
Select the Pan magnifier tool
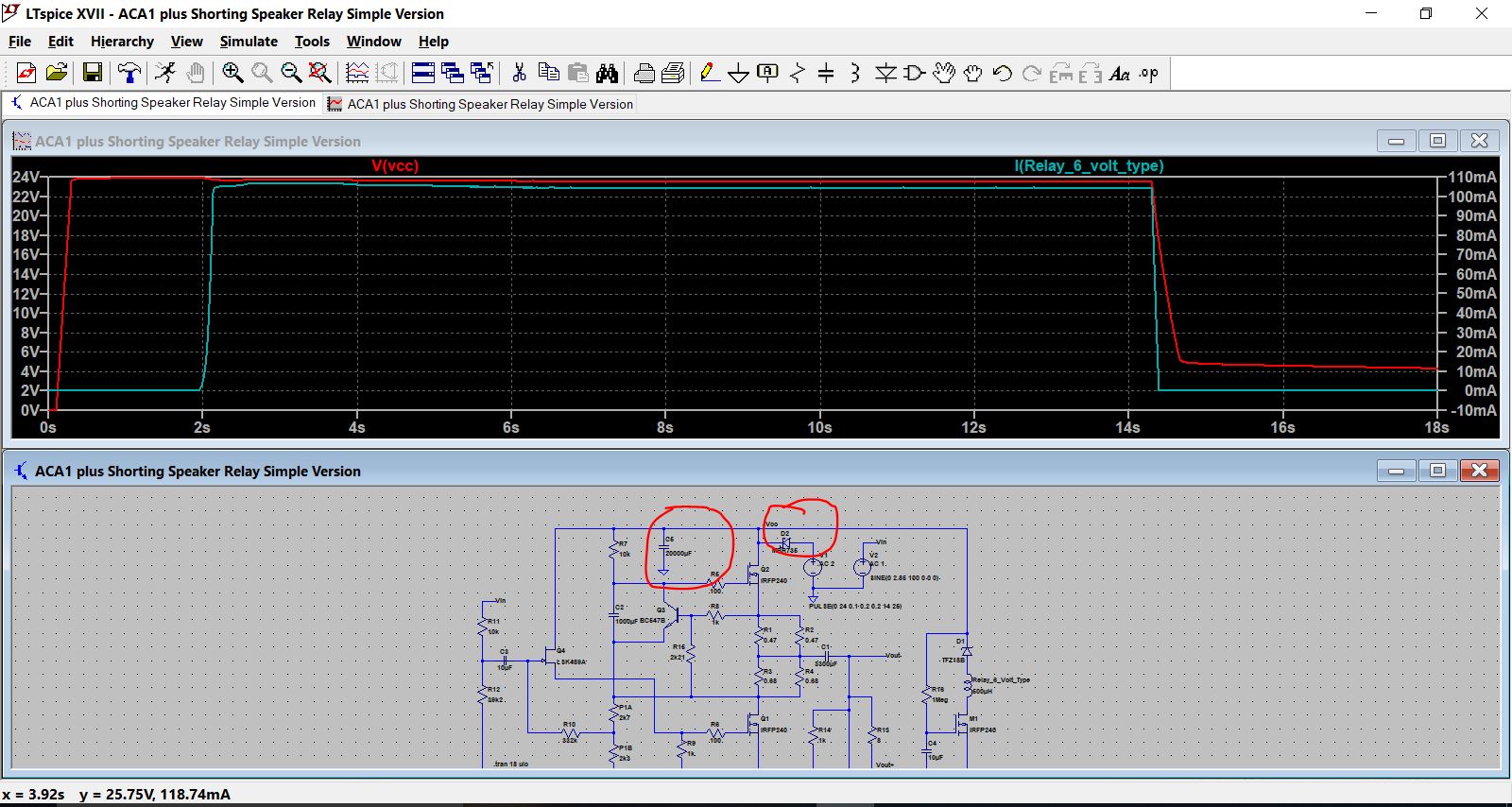point(262,73)
